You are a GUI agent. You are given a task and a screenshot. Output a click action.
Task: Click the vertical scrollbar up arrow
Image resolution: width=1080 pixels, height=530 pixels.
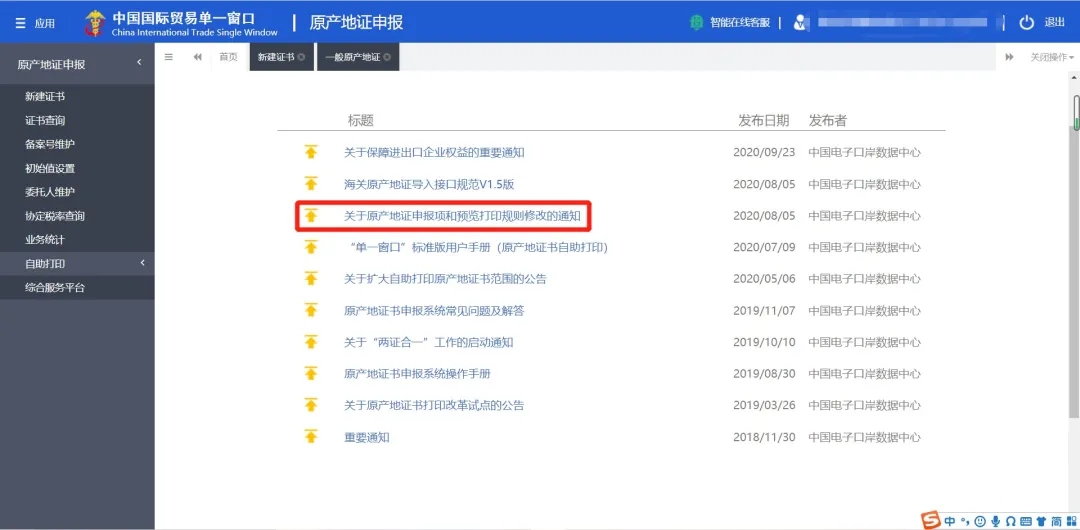(1075, 87)
